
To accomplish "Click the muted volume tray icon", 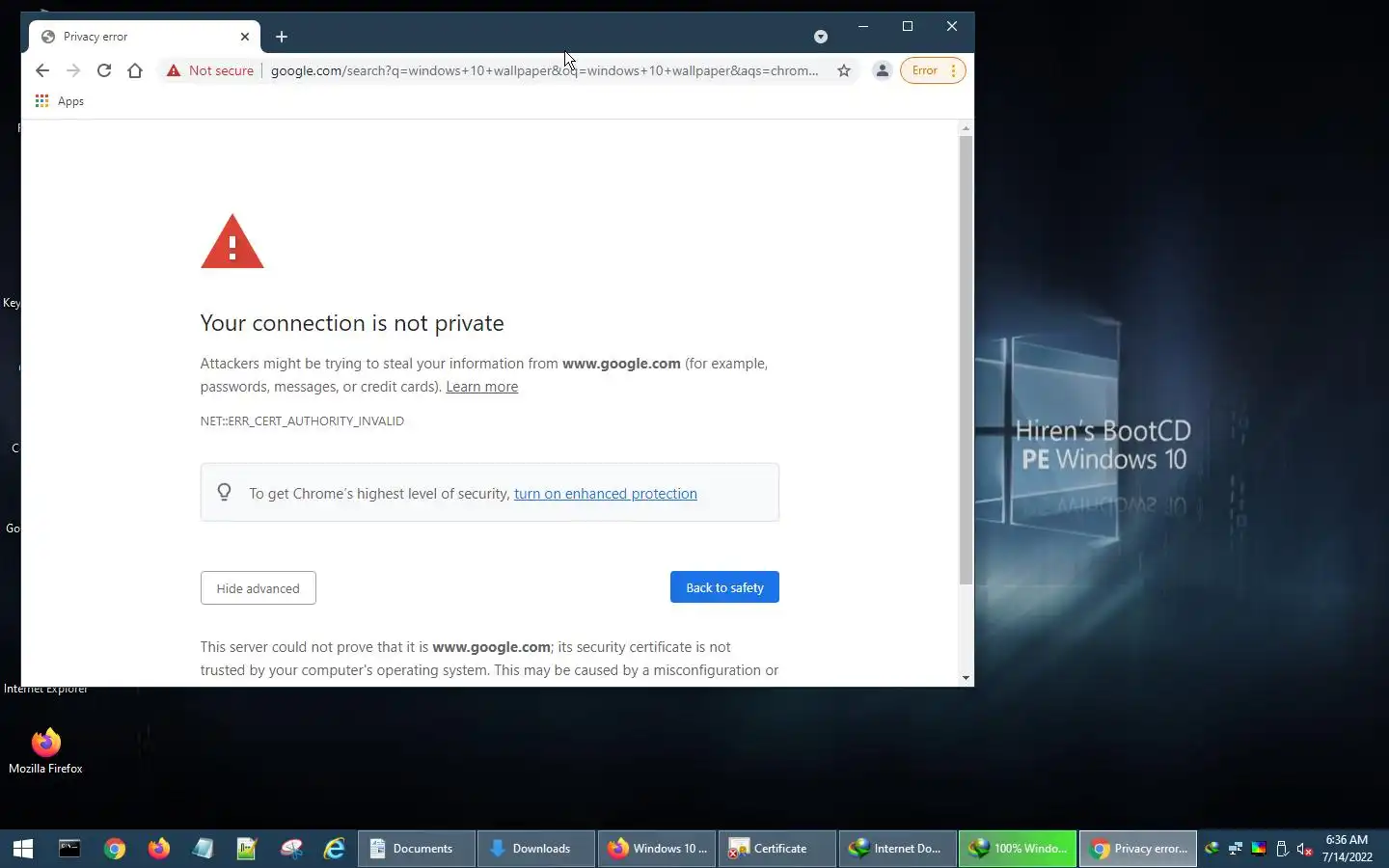I will [x=1305, y=849].
